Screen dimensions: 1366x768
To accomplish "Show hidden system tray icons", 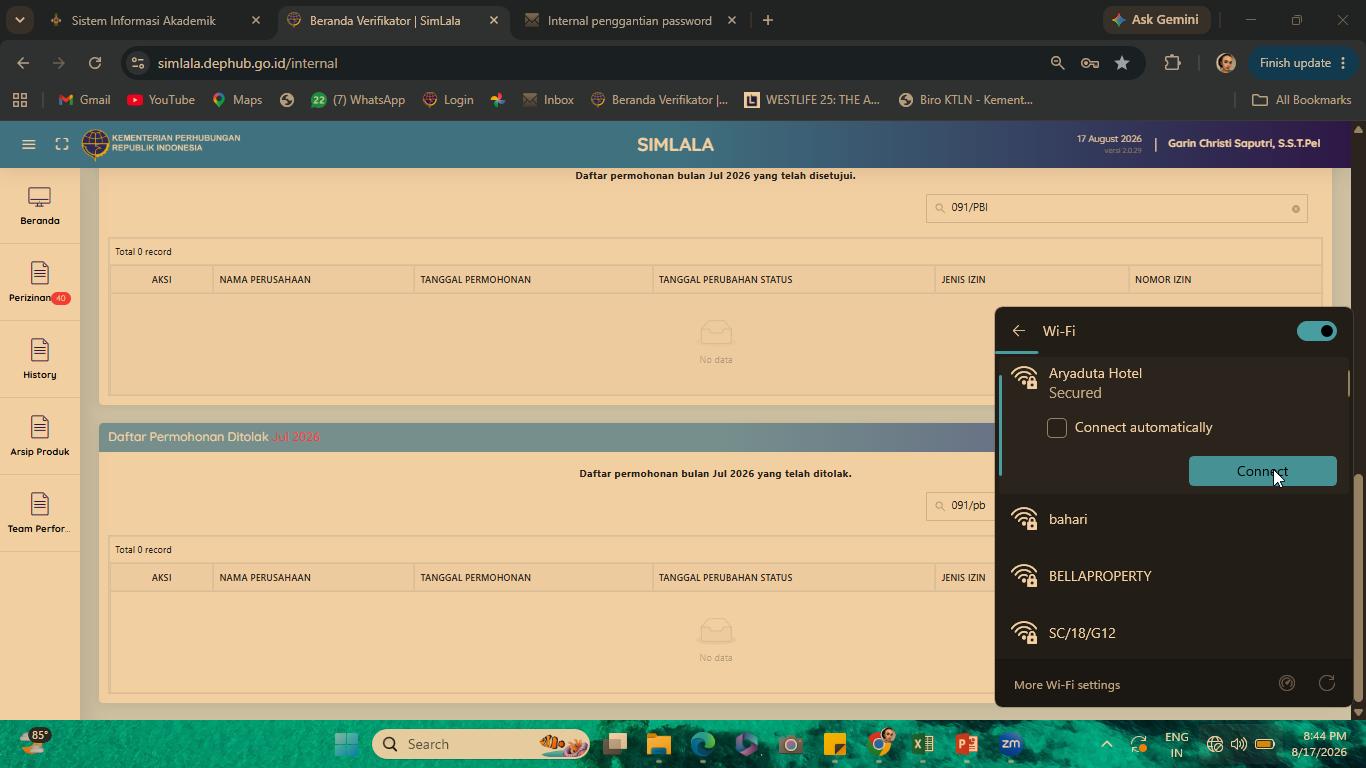I will pos(1106,744).
